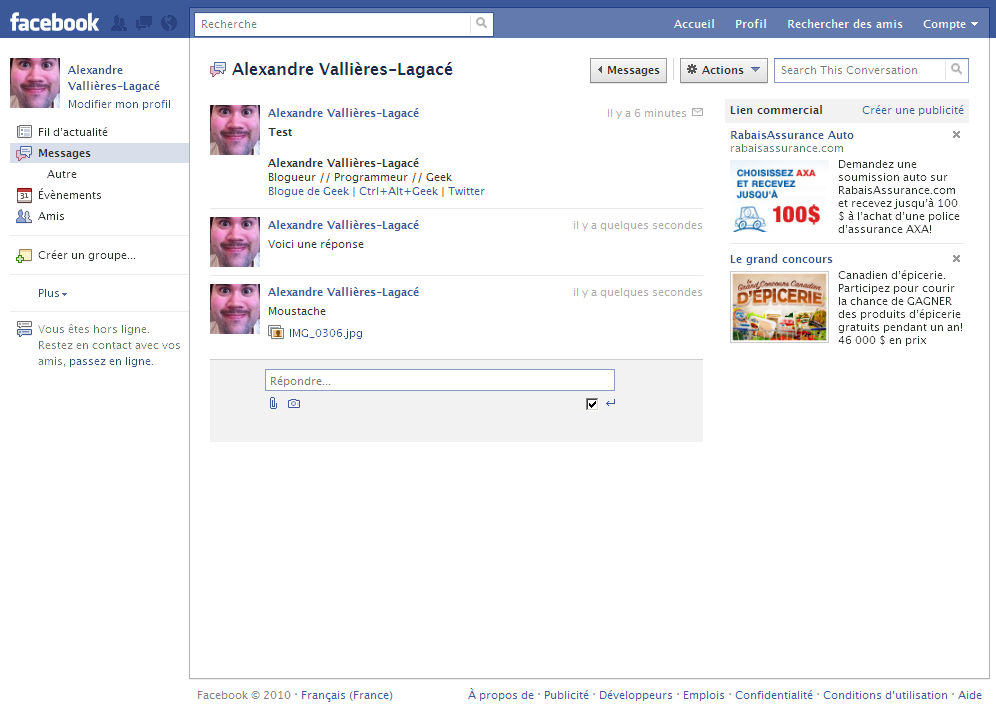Click the avatar on the Test message

pos(235,130)
